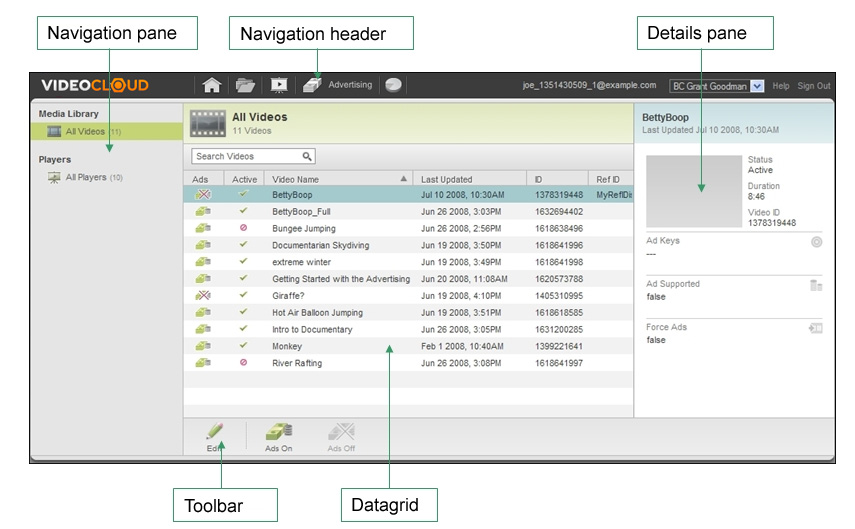Viewport: 855px width, 529px height.
Task: Click the search magnifier icon
Action: click(x=307, y=157)
